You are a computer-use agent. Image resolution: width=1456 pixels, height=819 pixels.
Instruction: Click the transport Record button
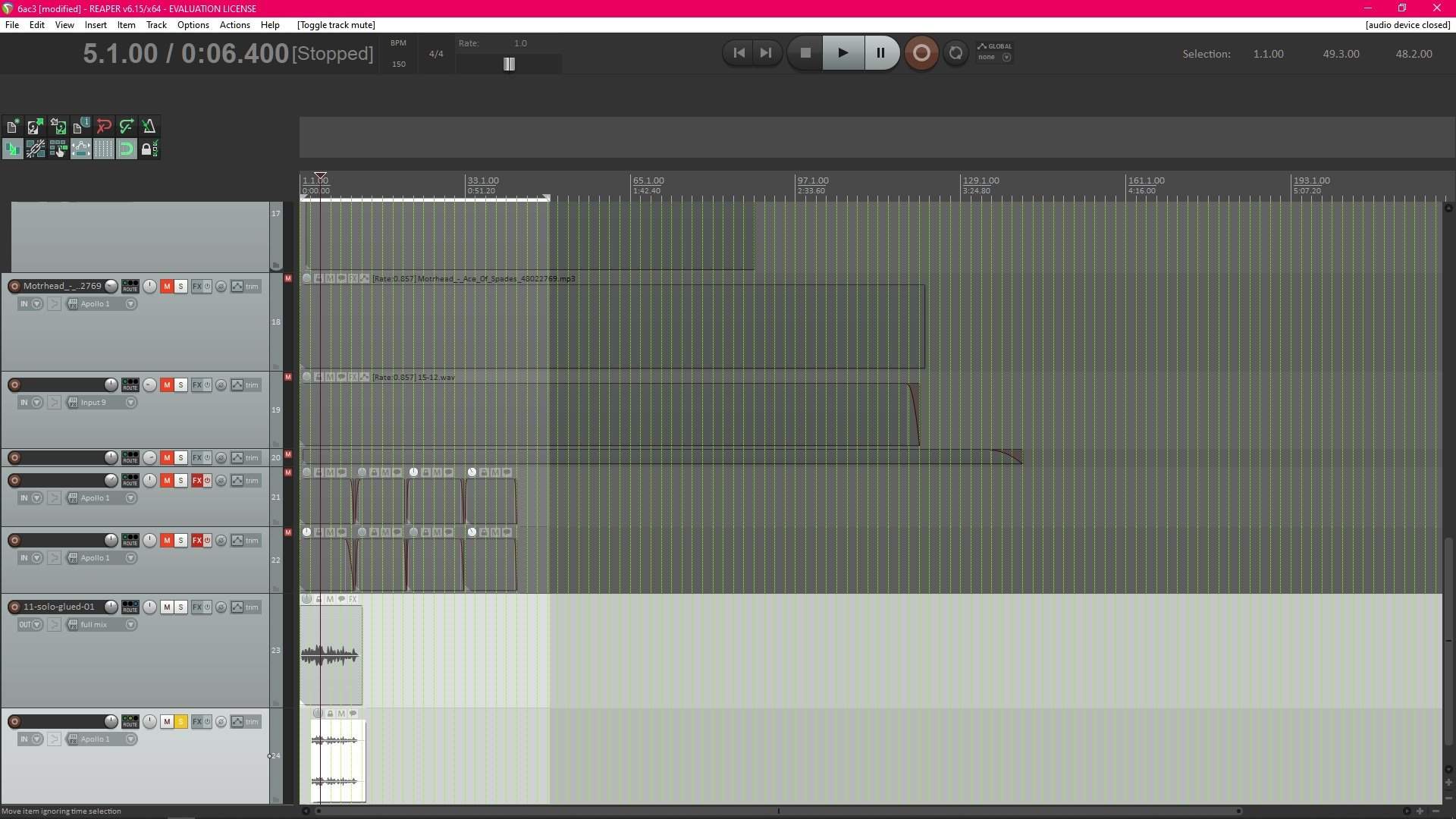[921, 53]
